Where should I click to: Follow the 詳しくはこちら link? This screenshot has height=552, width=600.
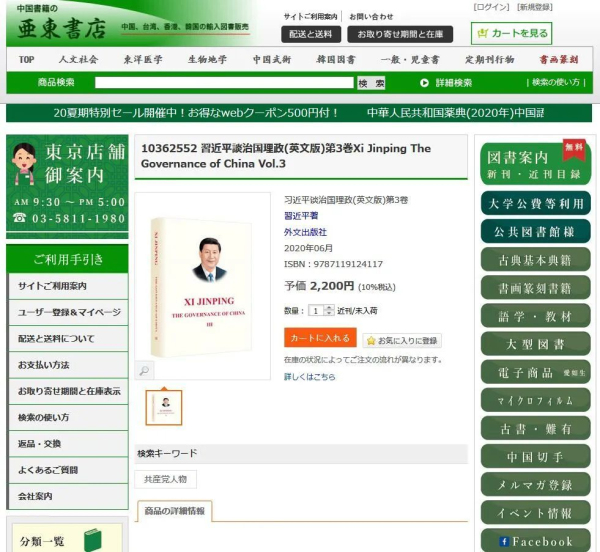[309, 377]
